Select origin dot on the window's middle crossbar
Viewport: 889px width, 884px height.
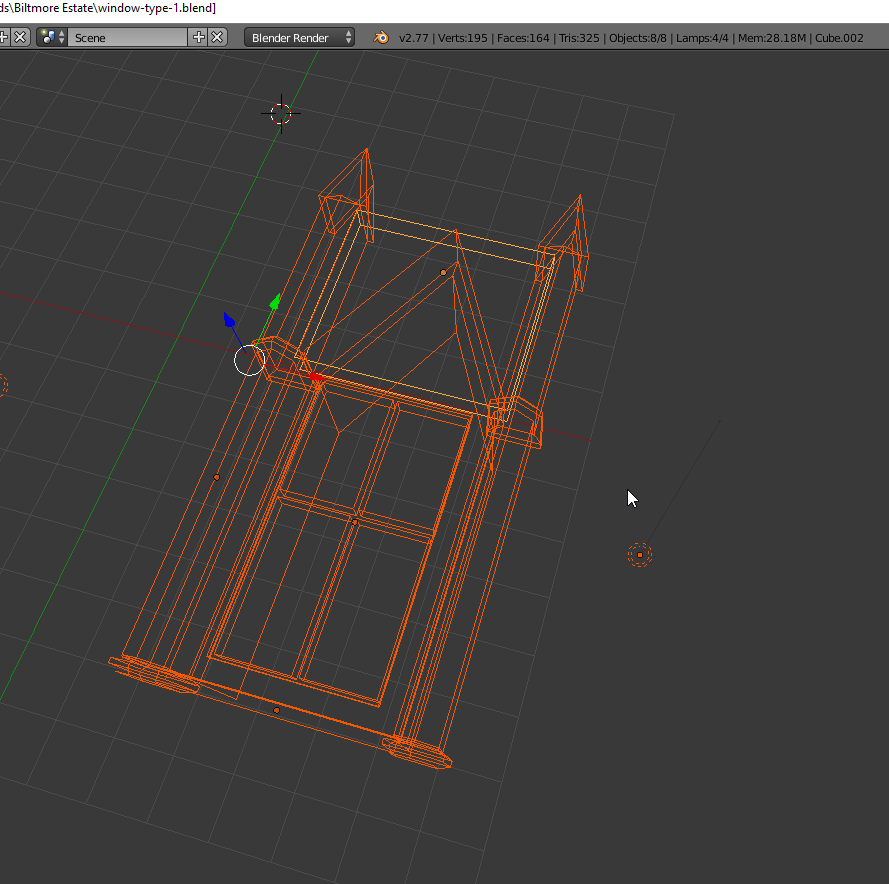355,522
